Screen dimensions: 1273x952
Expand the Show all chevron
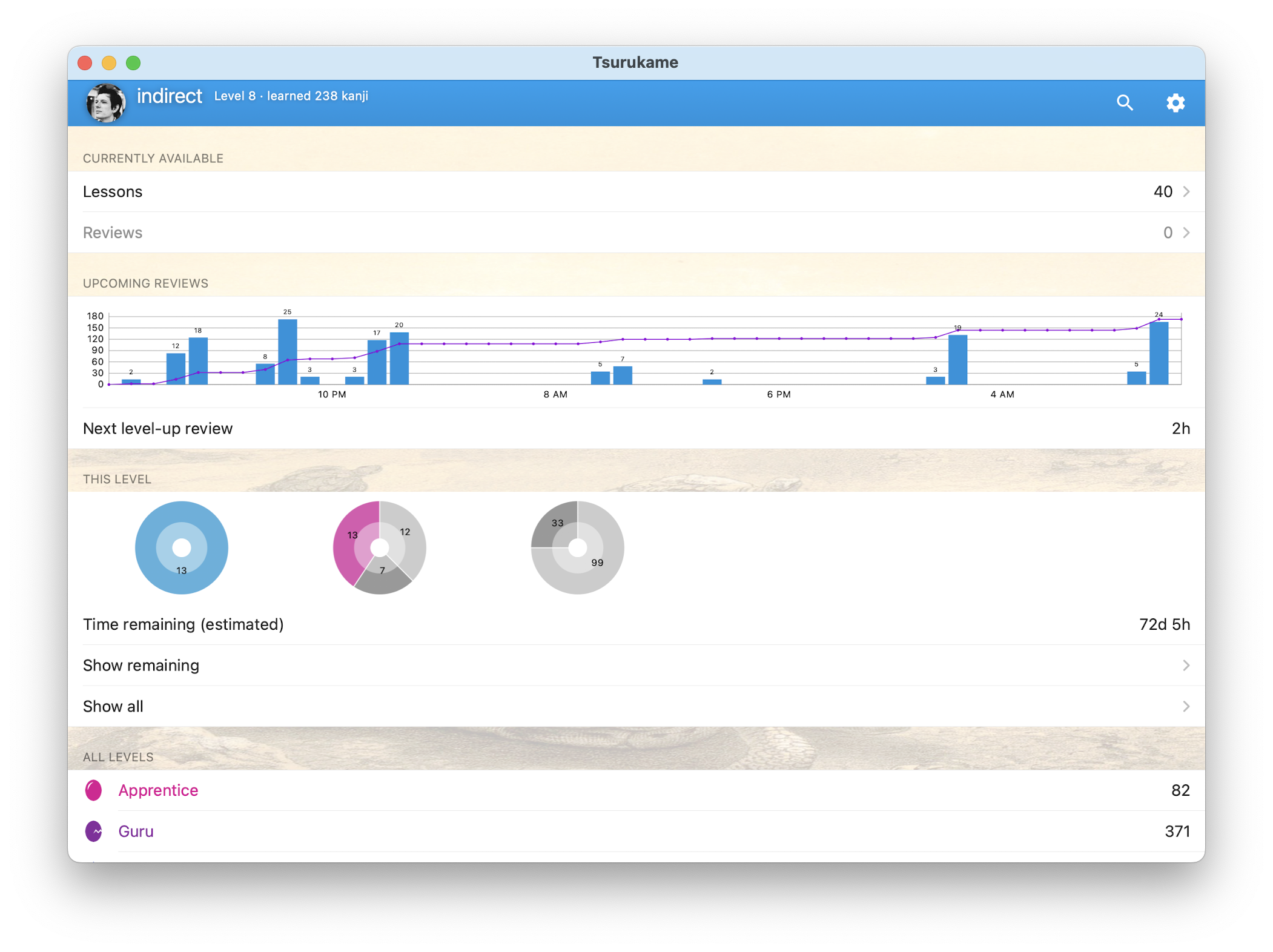(x=1185, y=706)
